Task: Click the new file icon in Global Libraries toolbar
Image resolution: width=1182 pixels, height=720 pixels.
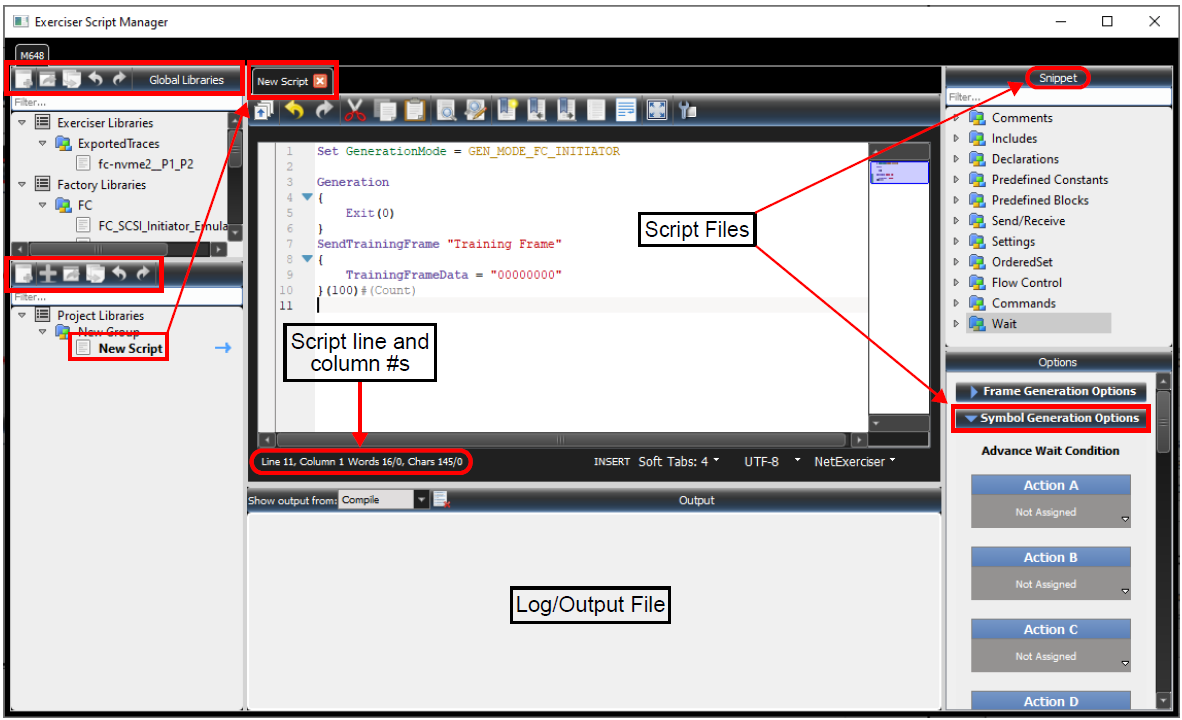Action: tap(24, 79)
